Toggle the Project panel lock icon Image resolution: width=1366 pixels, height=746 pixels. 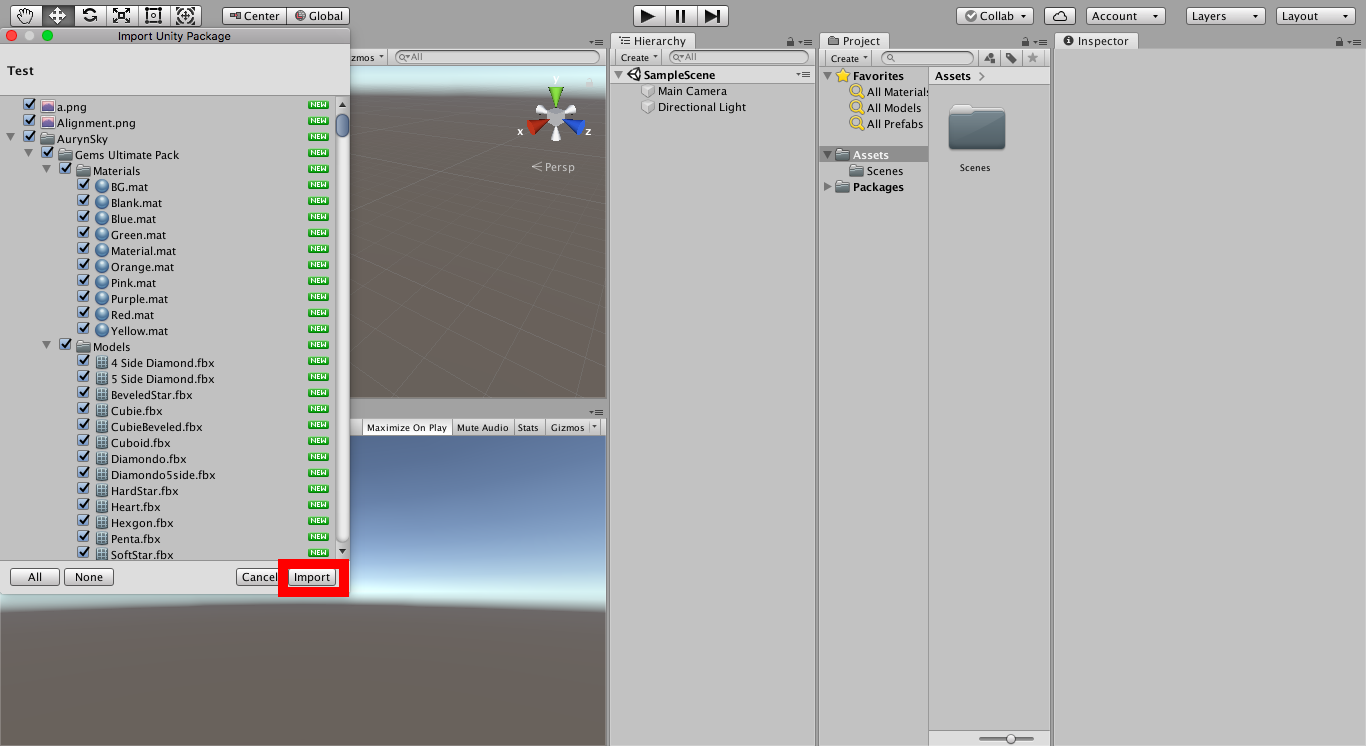pyautogui.click(x=1025, y=42)
